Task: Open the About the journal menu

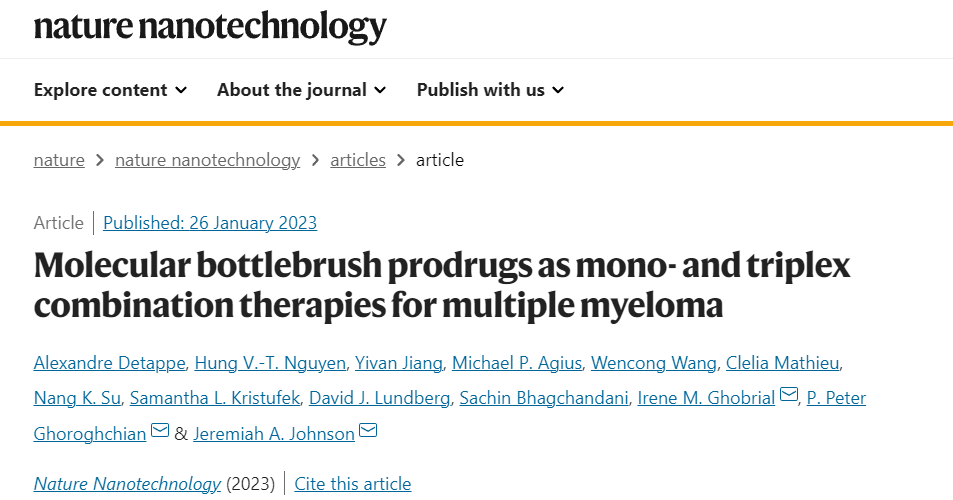Action: click(x=302, y=90)
